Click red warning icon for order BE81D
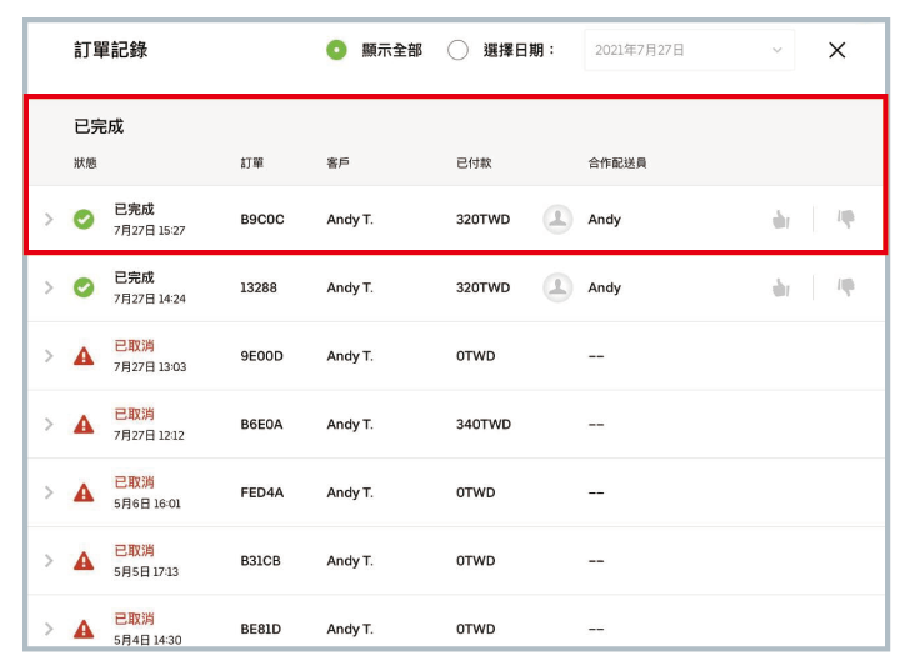This screenshot has width=906, height=665. pyautogui.click(x=84, y=629)
